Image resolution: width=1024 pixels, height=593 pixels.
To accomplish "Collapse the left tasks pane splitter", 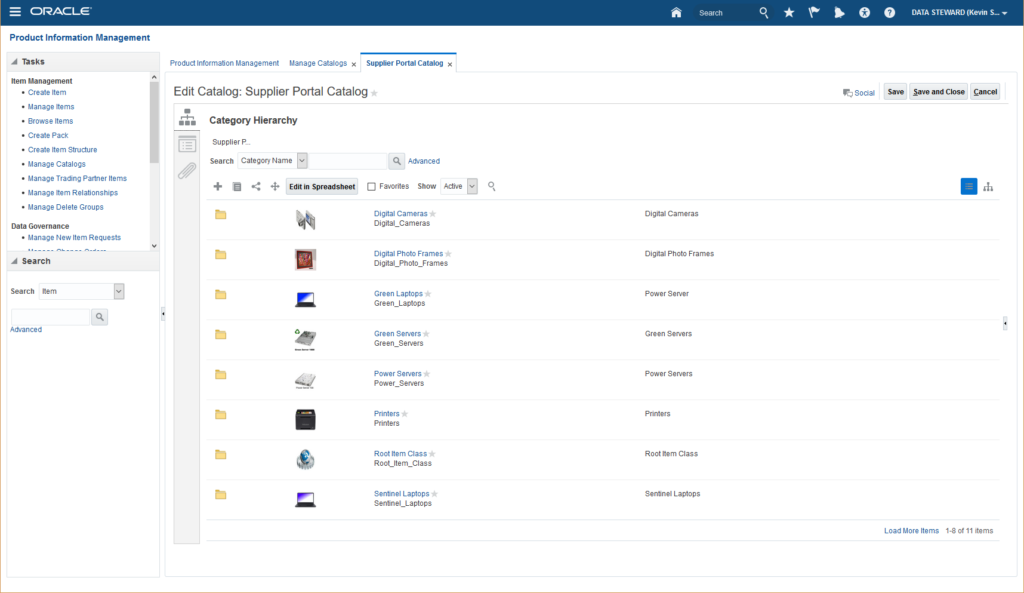I will [163, 314].
